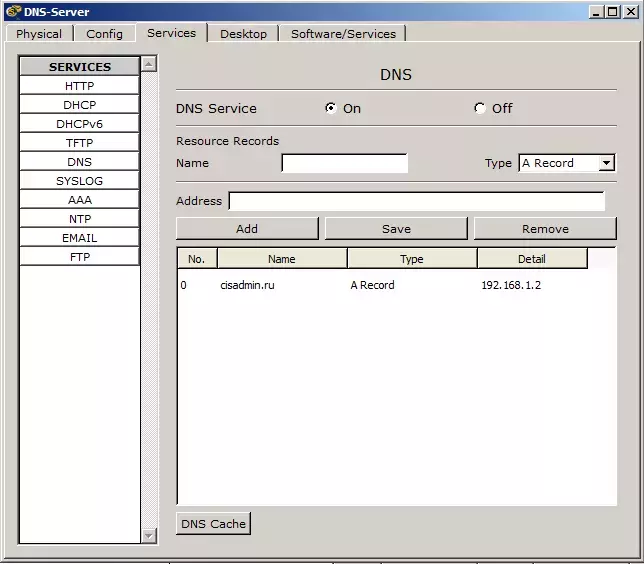644x564 pixels.
Task: Click the Detail column header
Action: click(532, 258)
